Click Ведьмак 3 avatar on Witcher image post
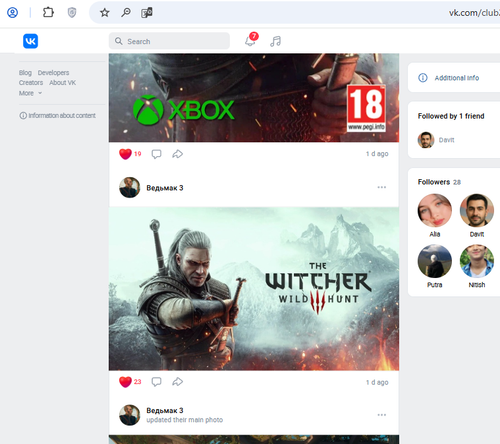 click(129, 187)
